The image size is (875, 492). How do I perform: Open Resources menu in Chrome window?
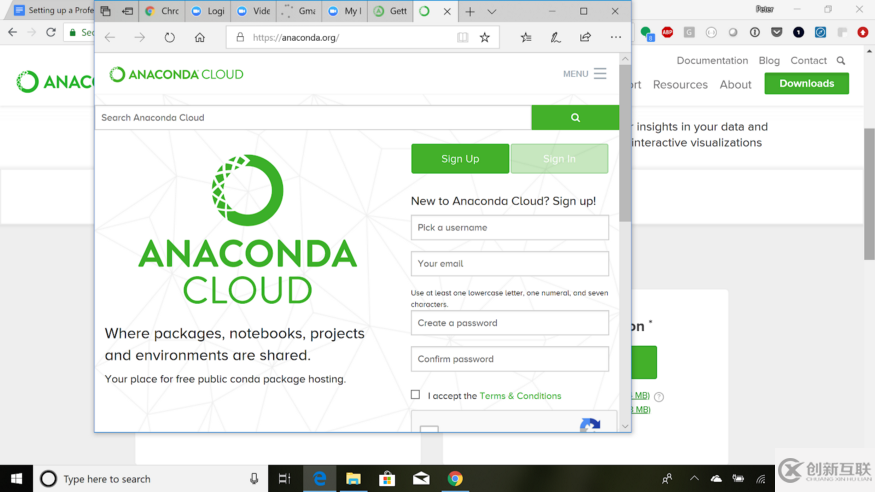tap(680, 84)
